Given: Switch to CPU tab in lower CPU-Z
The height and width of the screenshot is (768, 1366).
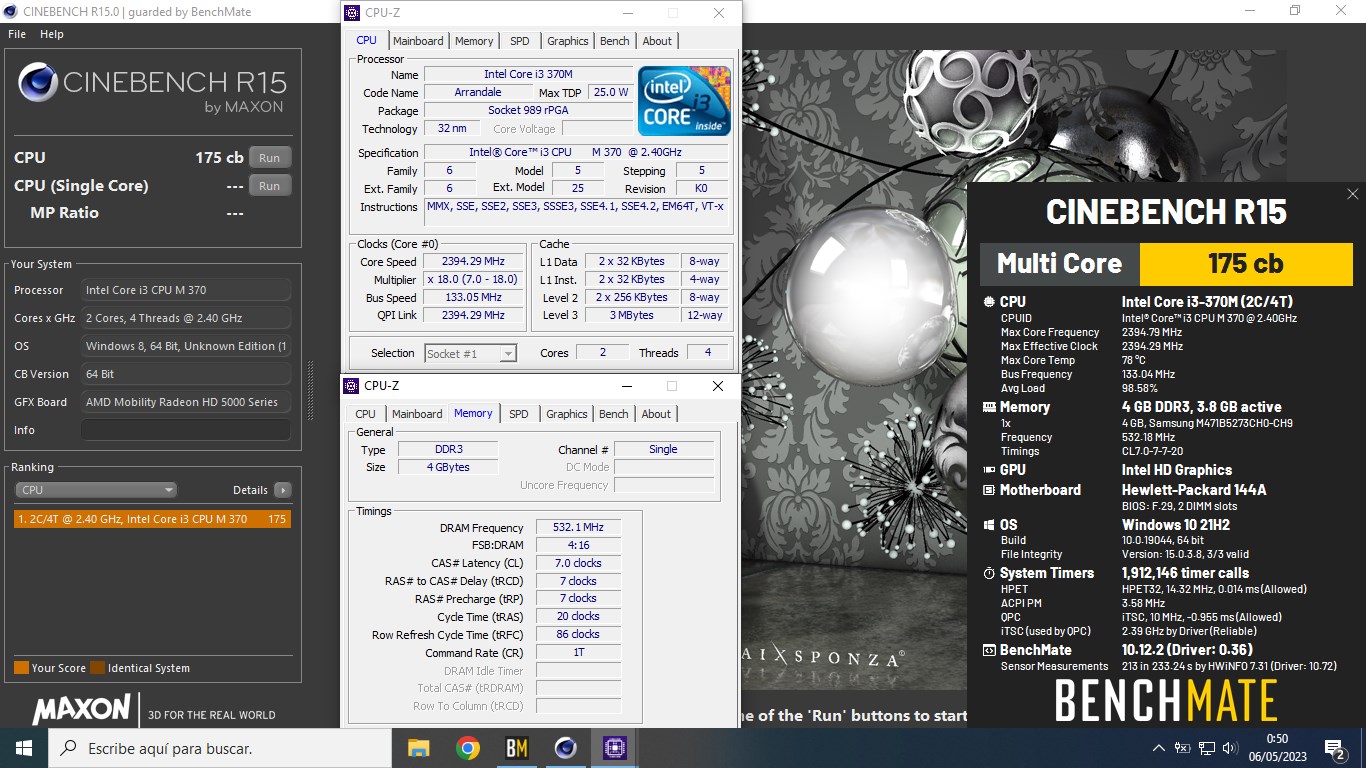Looking at the screenshot, I should coord(366,414).
